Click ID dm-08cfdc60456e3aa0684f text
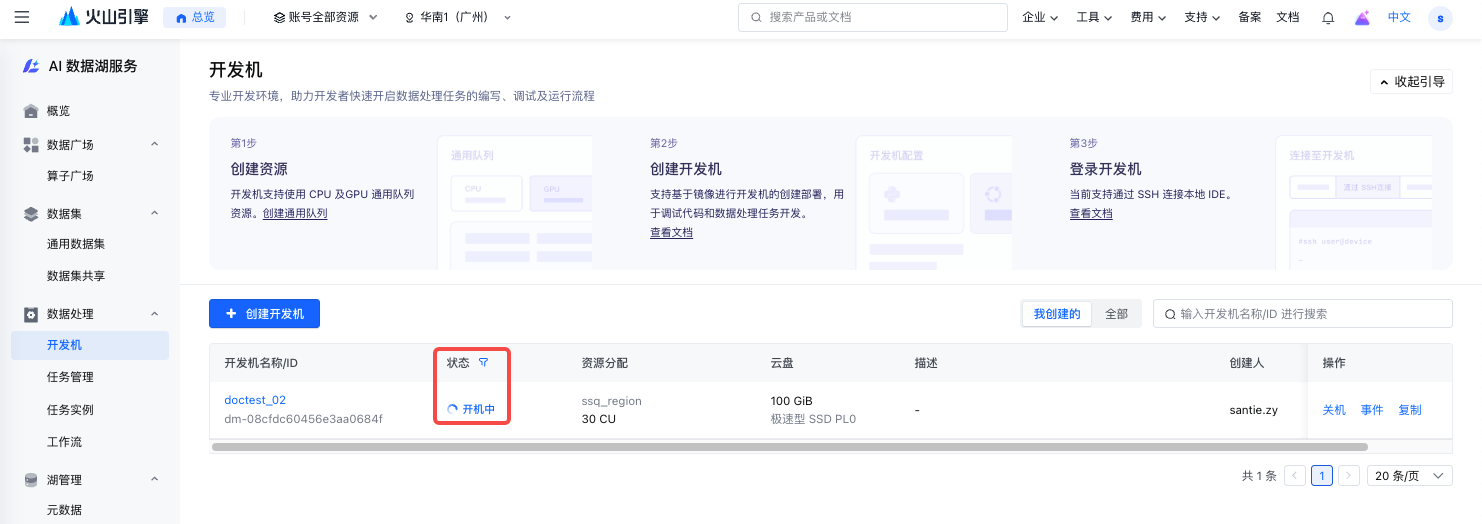1482x524 pixels. click(303, 419)
